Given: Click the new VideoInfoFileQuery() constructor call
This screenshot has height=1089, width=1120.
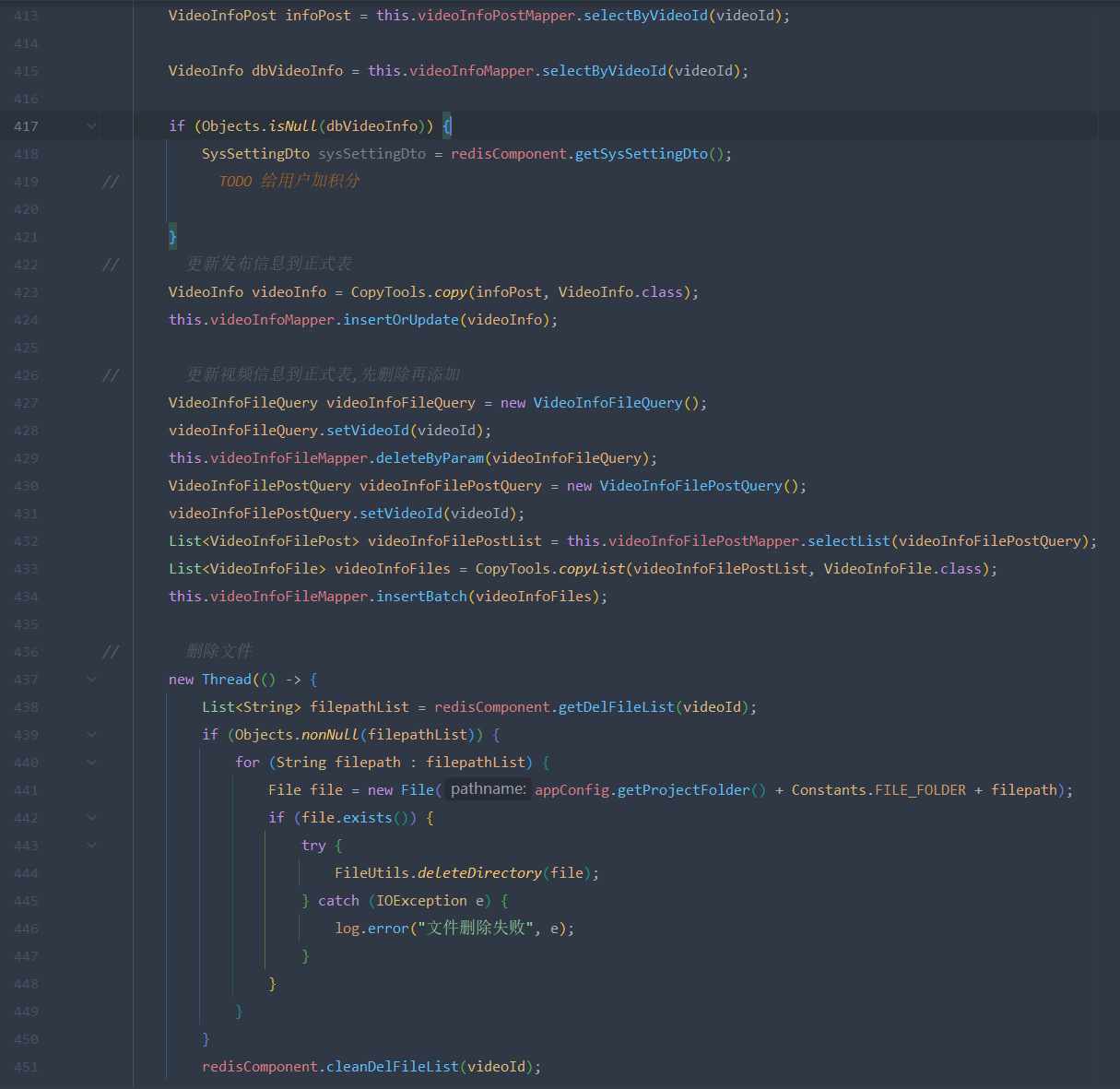Looking at the screenshot, I should [604, 403].
